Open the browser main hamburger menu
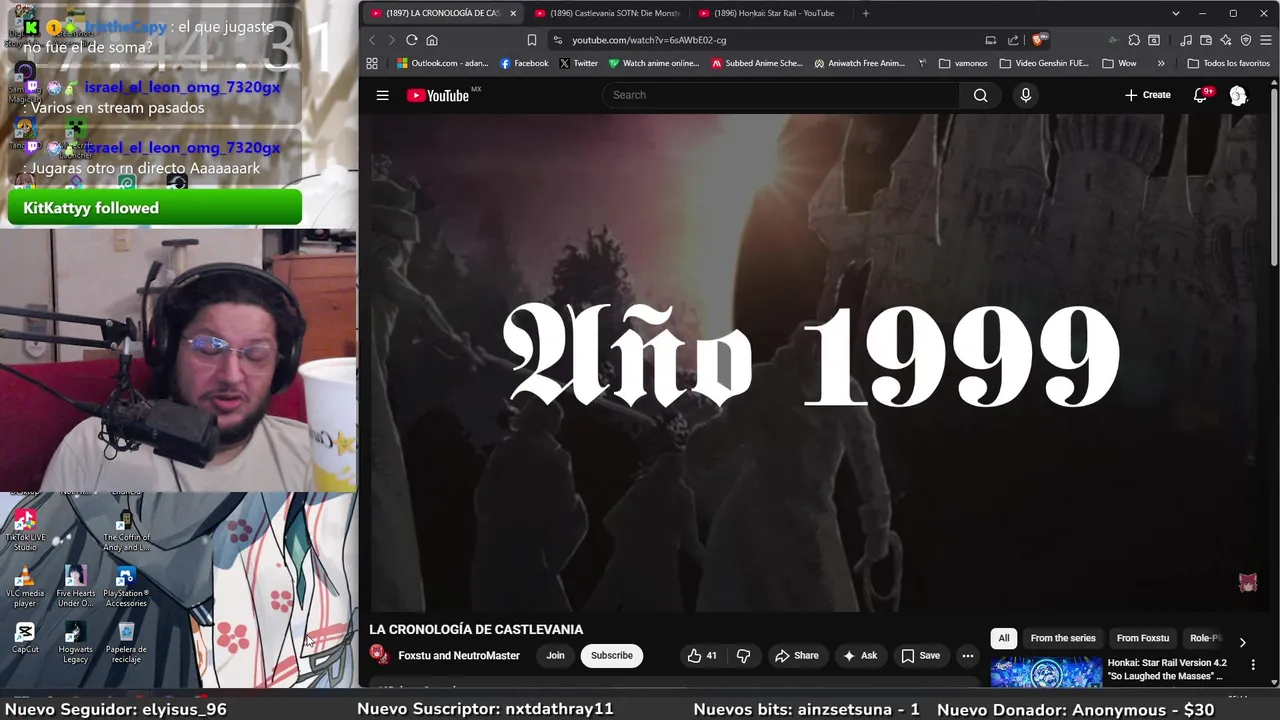Screen dimensions: 1280x720 pos(1266,40)
